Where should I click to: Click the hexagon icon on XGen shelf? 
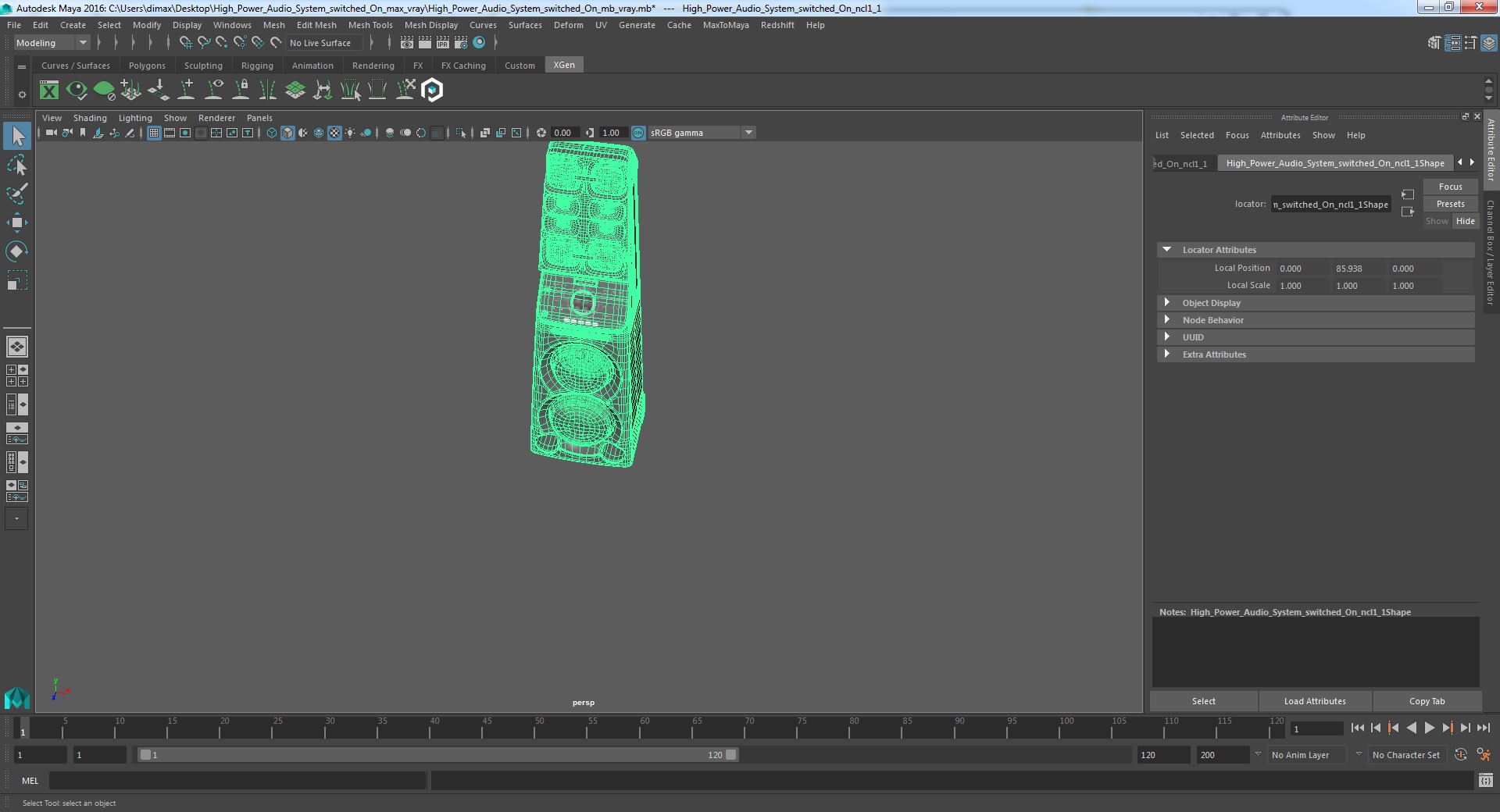click(x=432, y=91)
